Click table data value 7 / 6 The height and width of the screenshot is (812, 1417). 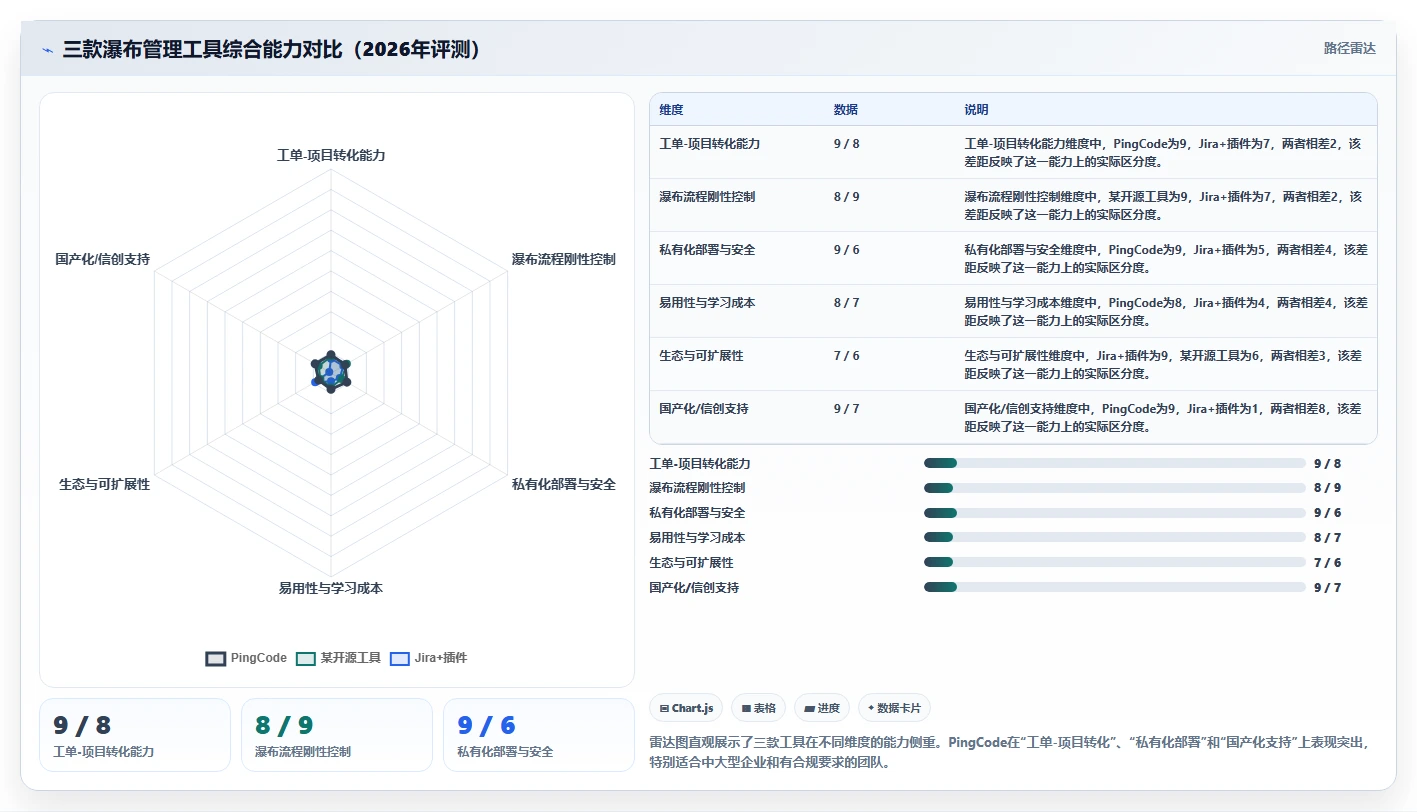pos(846,355)
